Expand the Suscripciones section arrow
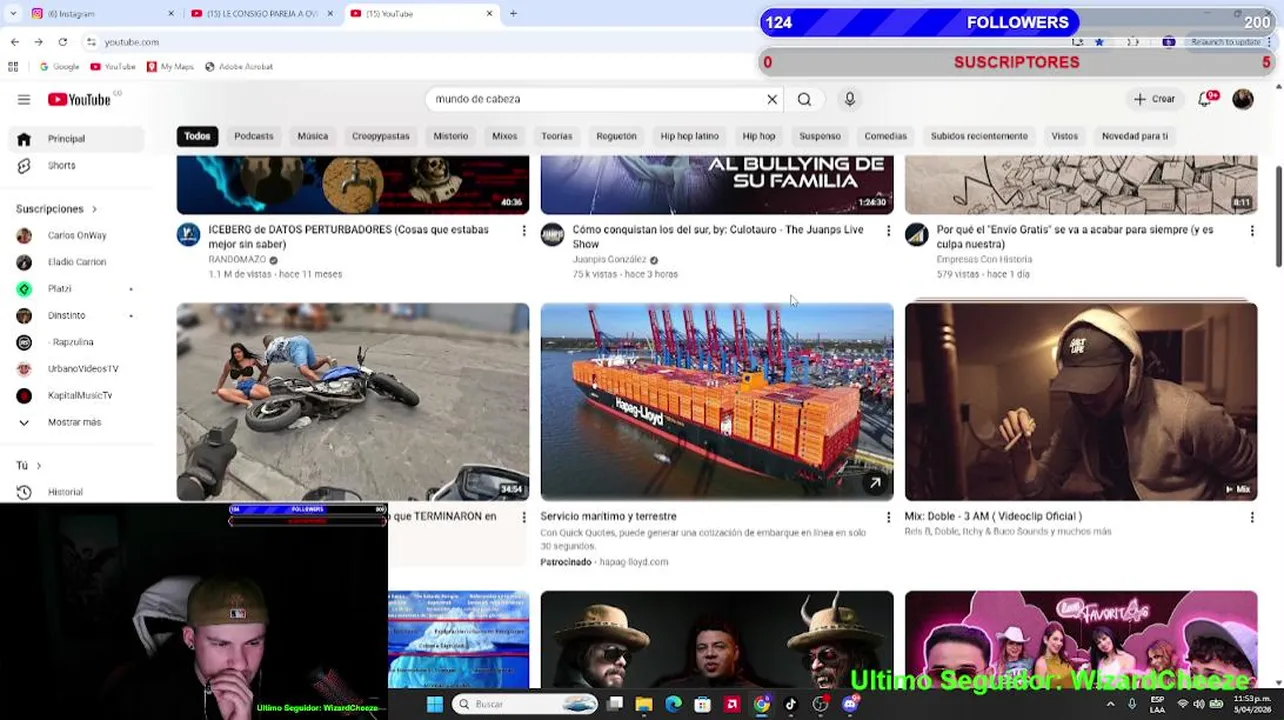This screenshot has height=720, width=1284. 94,209
